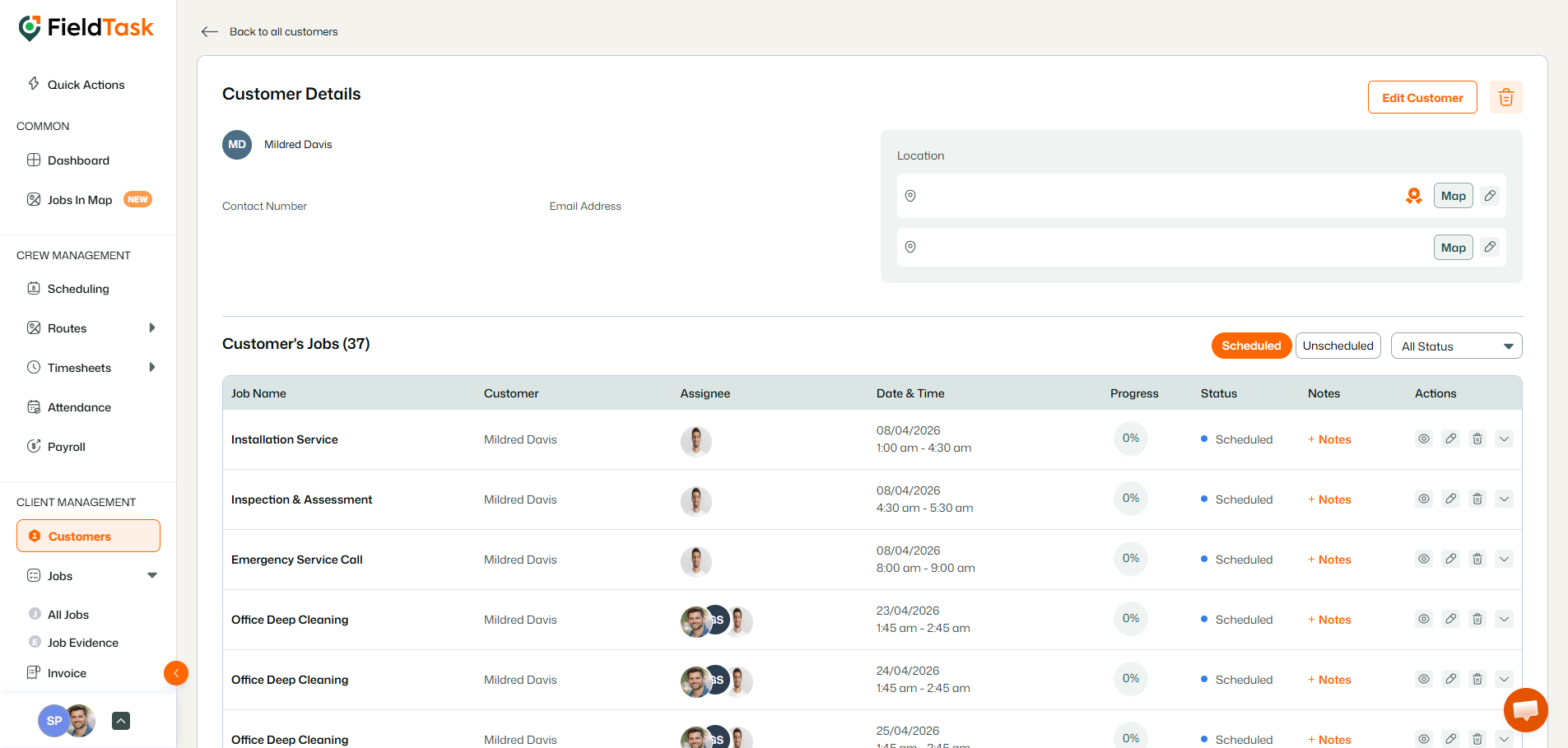Open the Scheduling page
The width and height of the screenshot is (1568, 748).
point(68,289)
